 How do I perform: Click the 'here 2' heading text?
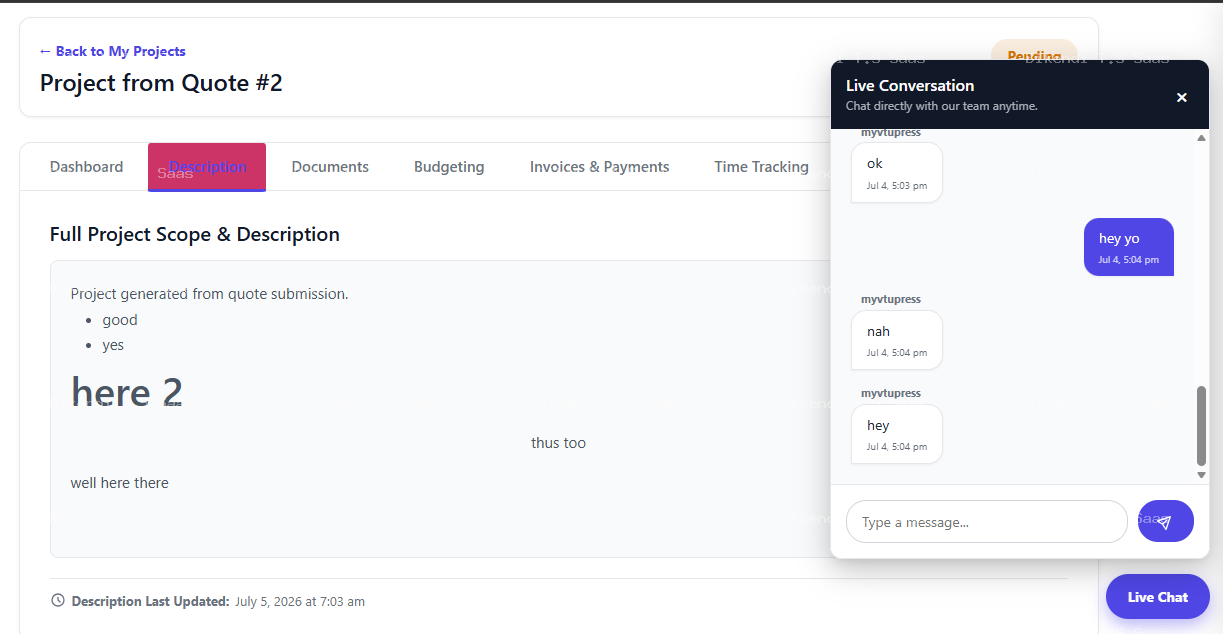pyautogui.click(x=127, y=393)
